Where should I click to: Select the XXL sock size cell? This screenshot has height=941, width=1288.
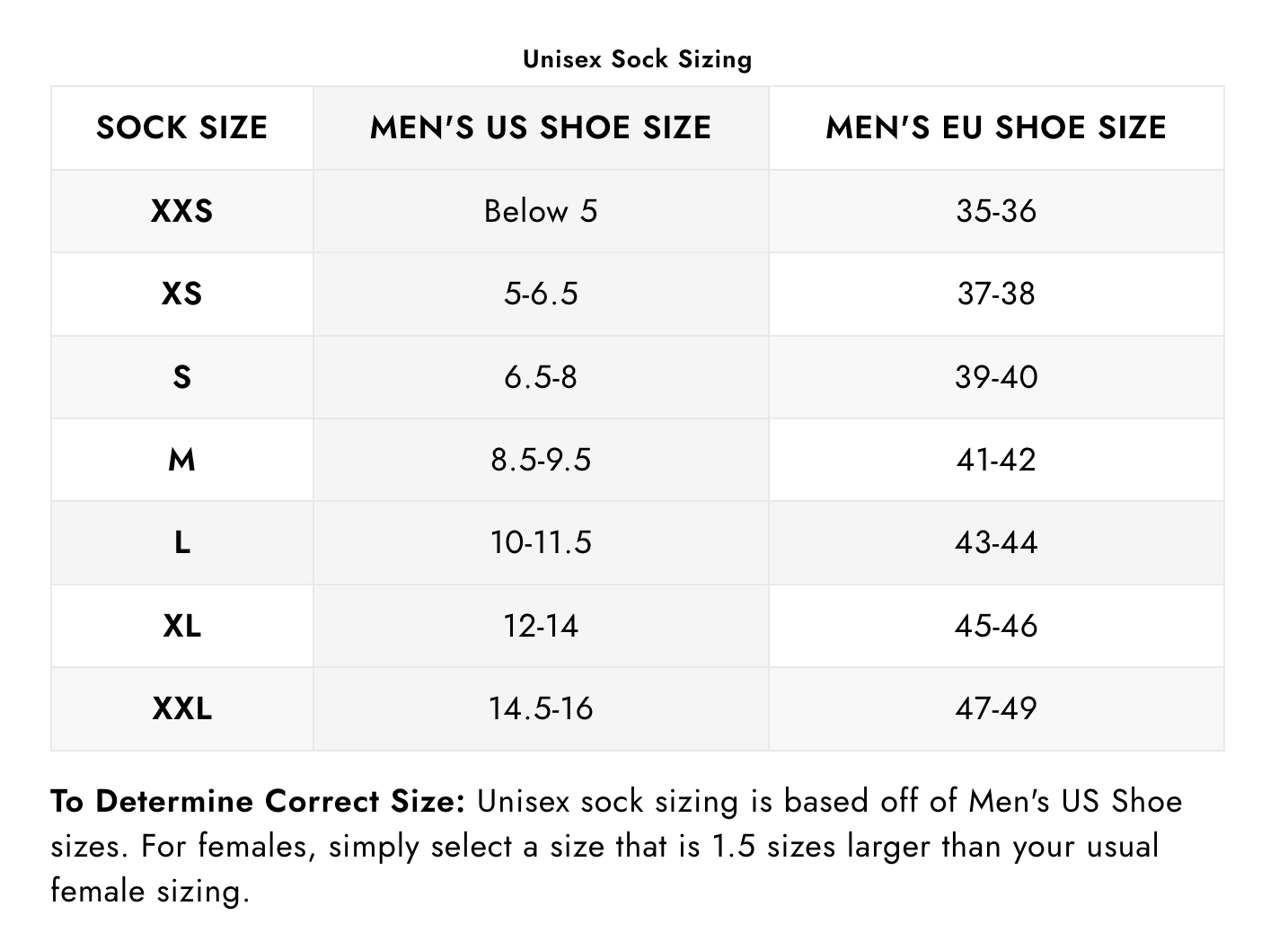click(x=181, y=708)
